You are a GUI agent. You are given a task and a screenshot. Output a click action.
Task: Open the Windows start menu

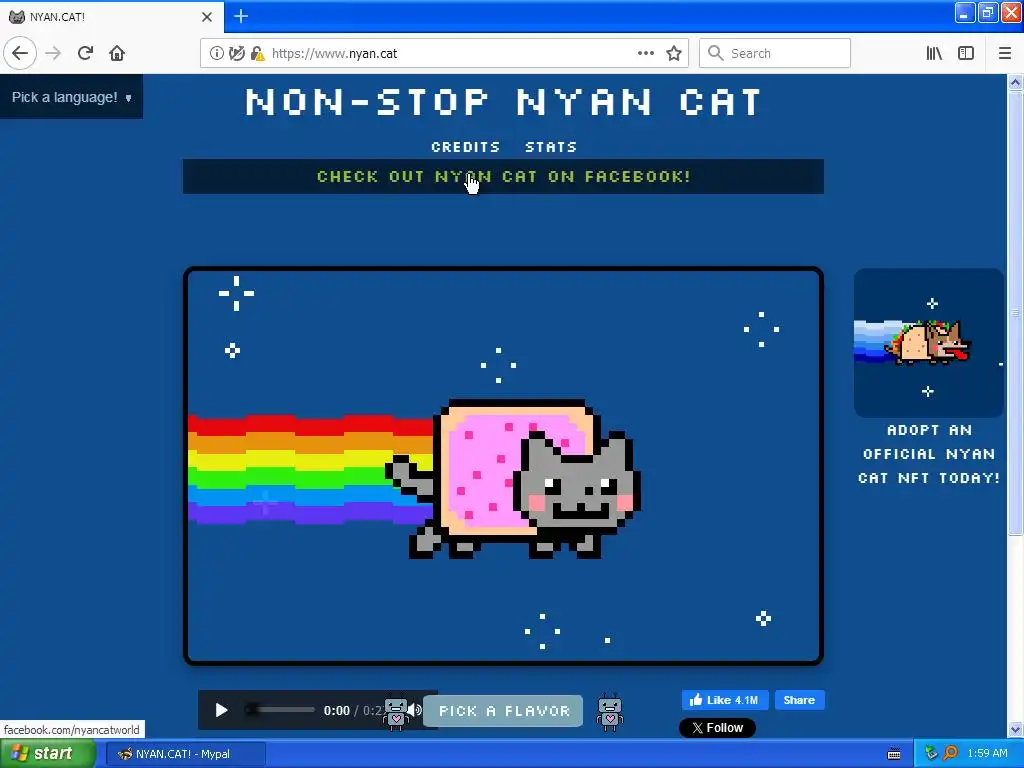(48, 754)
